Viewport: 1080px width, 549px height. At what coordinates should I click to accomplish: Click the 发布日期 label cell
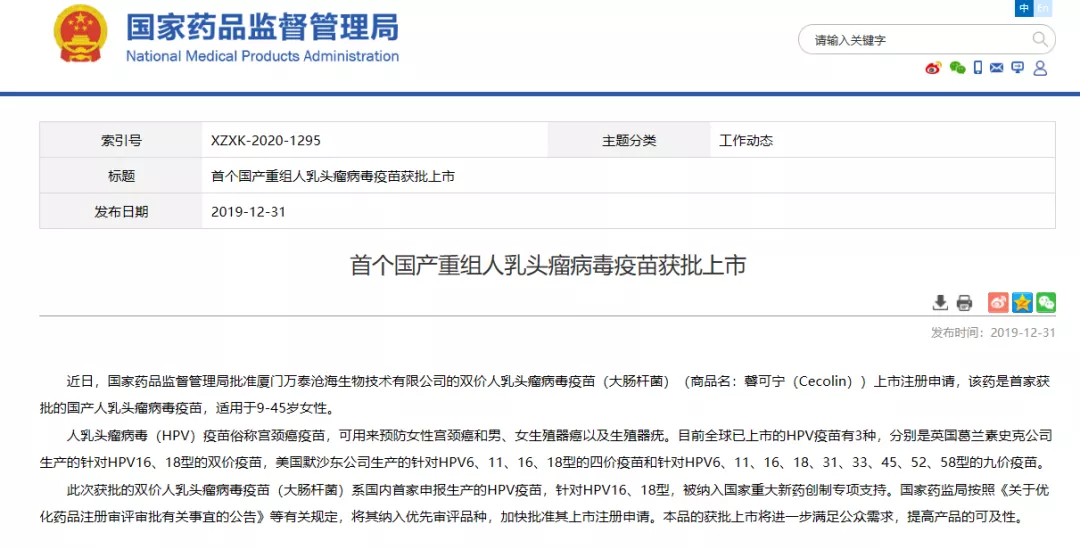pos(121,211)
